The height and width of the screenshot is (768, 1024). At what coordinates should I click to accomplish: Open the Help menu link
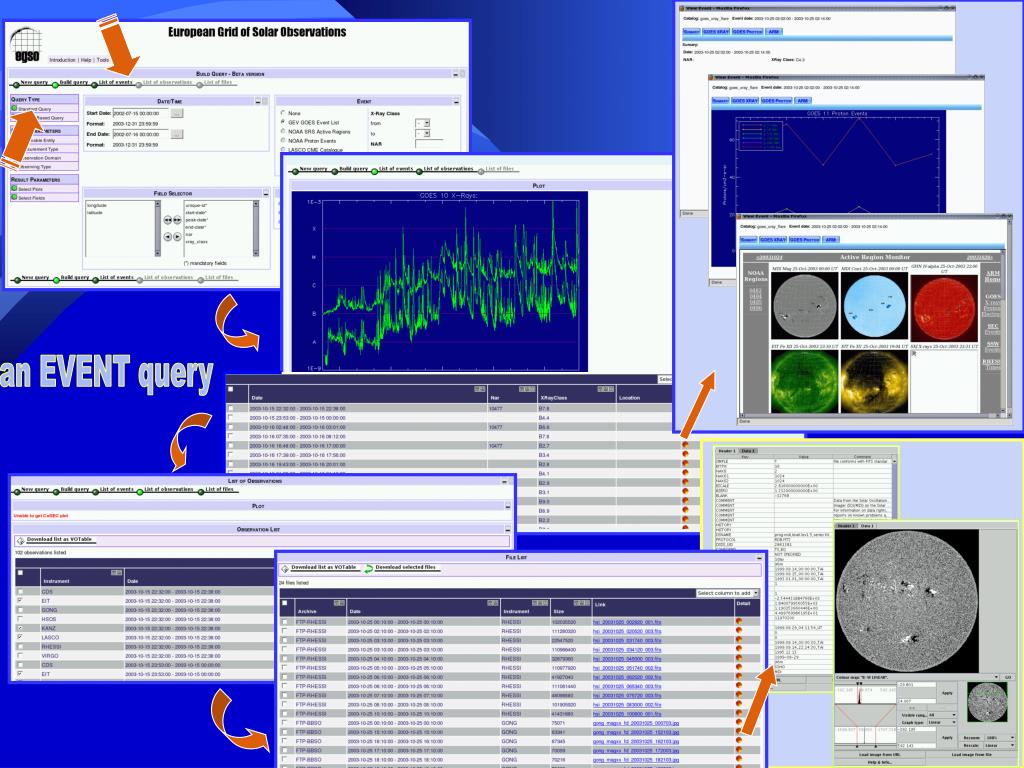(86, 60)
